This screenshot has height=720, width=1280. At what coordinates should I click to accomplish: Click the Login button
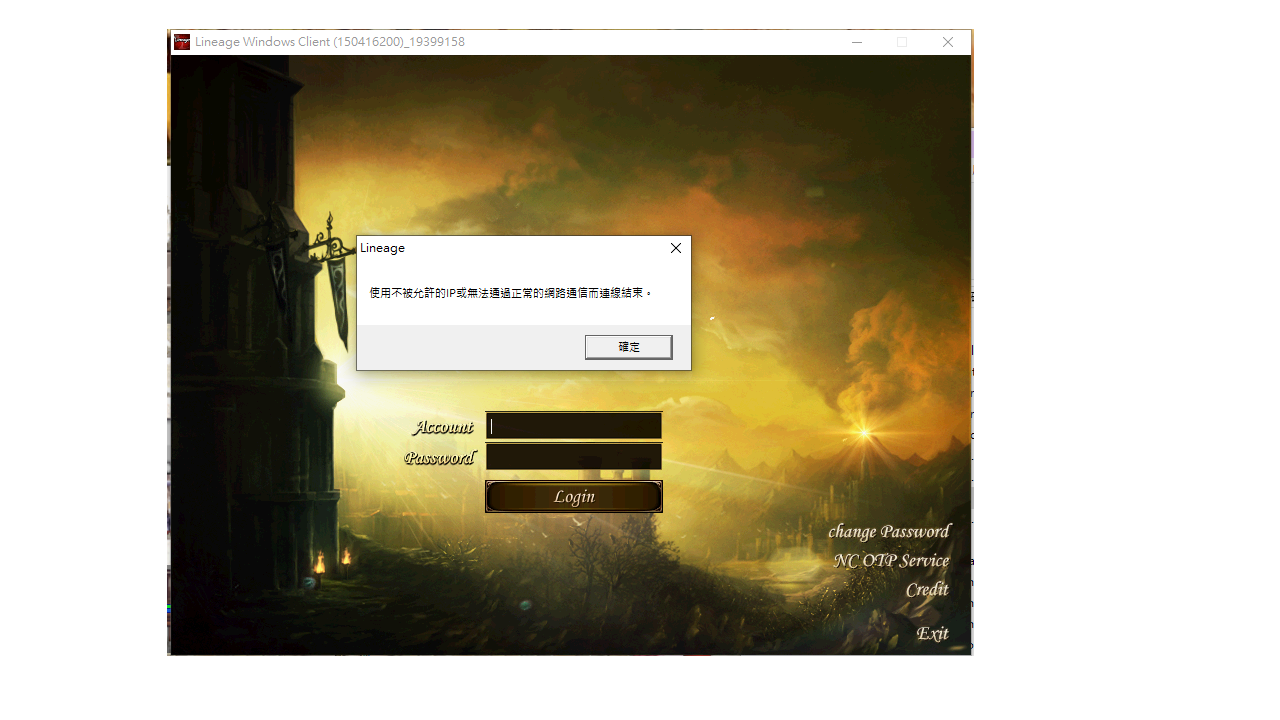coord(574,496)
